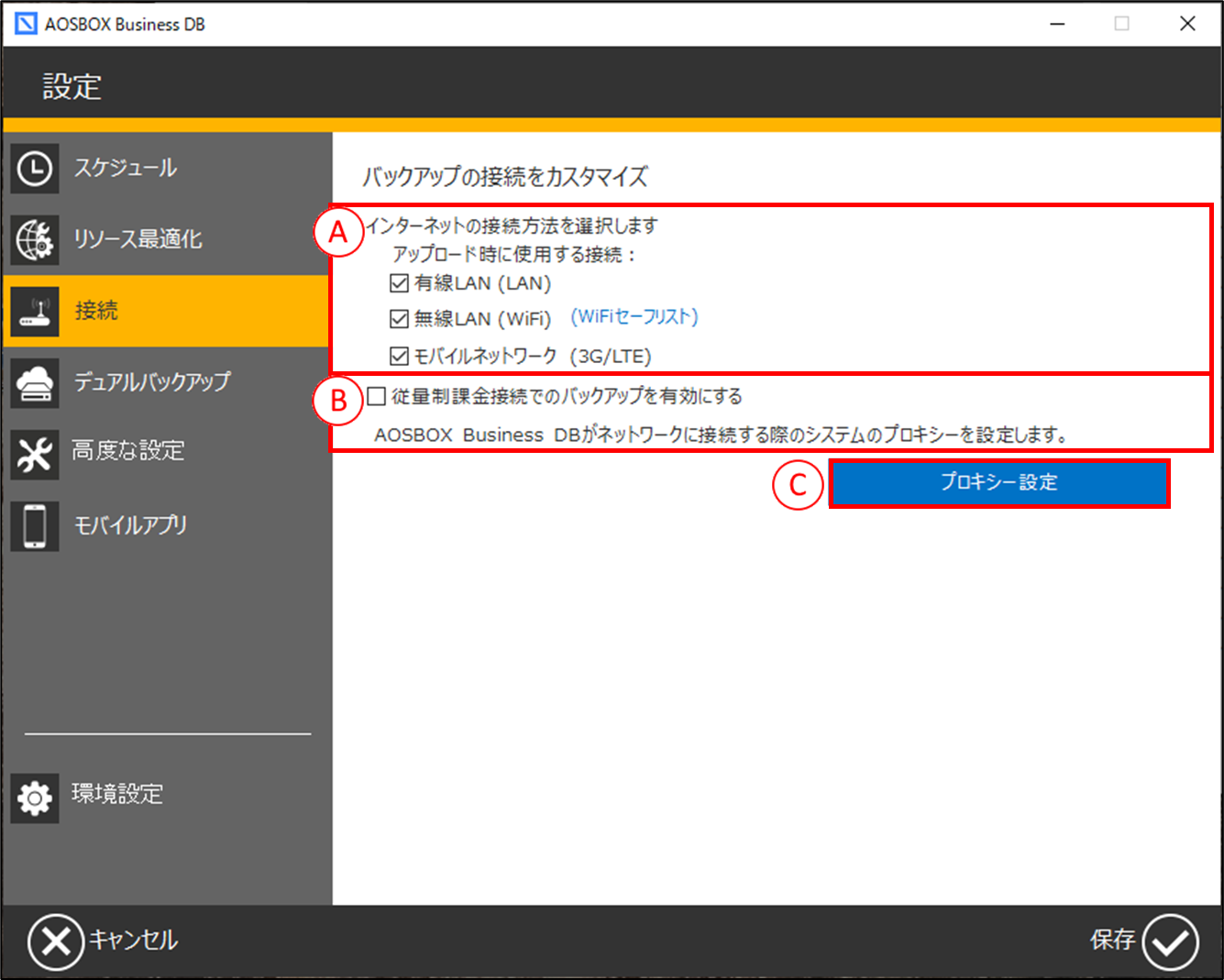The width and height of the screenshot is (1224, 980).
Task: Minimize the AOSBOX Business DB window
Action: pyautogui.click(x=1057, y=24)
